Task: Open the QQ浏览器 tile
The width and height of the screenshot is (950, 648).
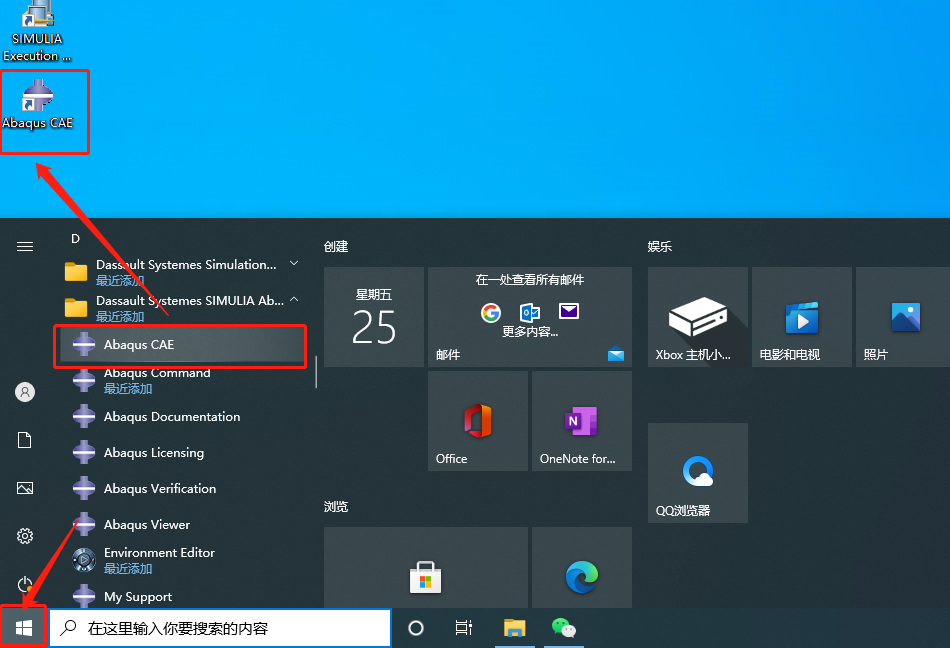Action: tap(698, 473)
